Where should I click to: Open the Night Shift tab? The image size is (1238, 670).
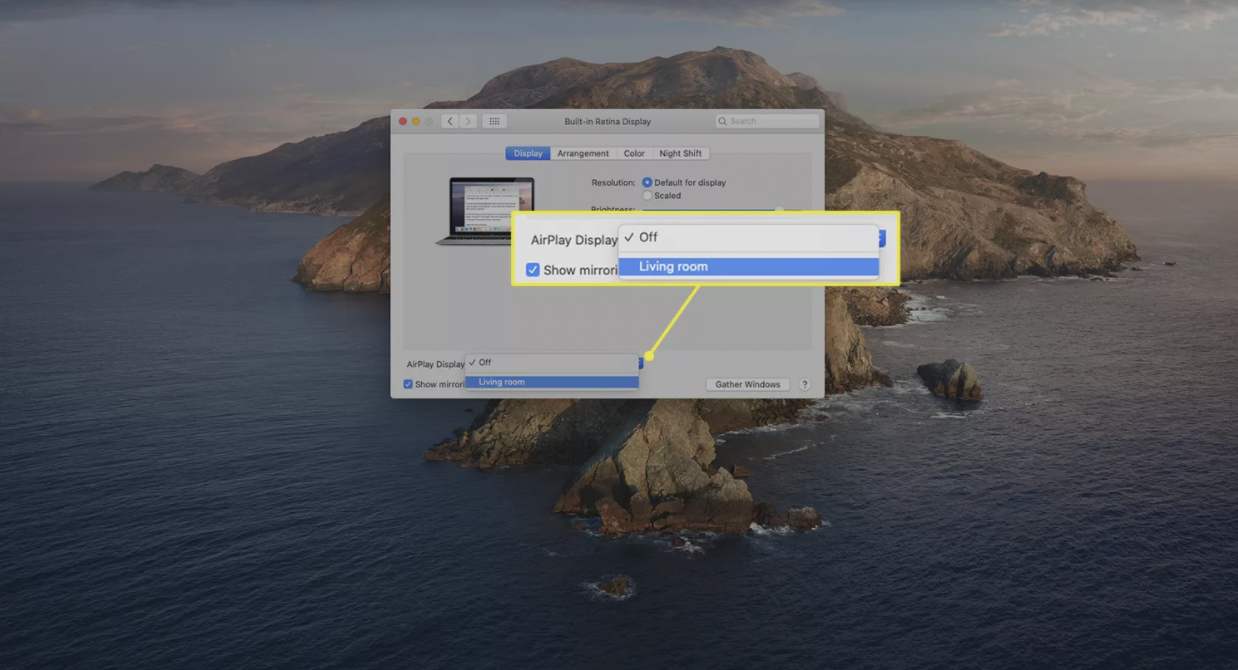(x=680, y=153)
